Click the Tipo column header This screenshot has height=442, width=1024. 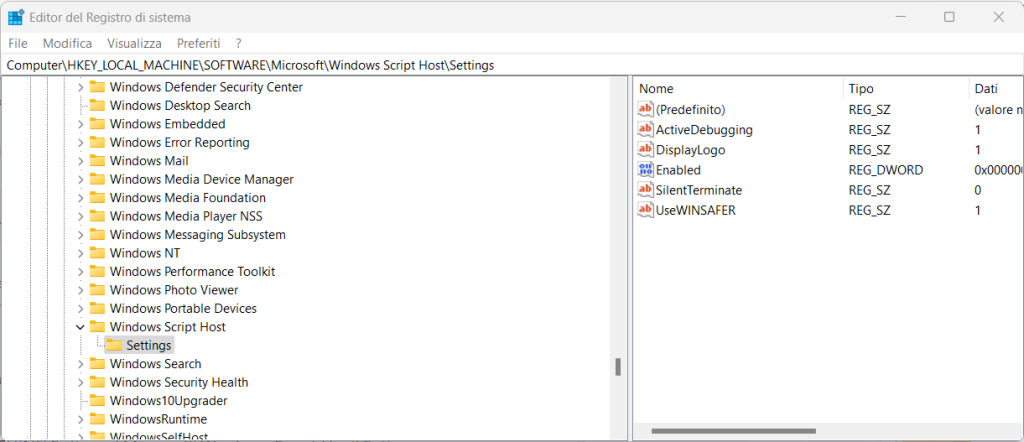[x=860, y=88]
